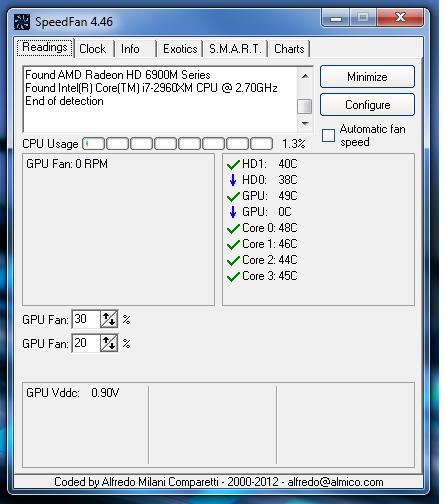
Task: Click the green check icon next to HD1
Action: tap(233, 164)
